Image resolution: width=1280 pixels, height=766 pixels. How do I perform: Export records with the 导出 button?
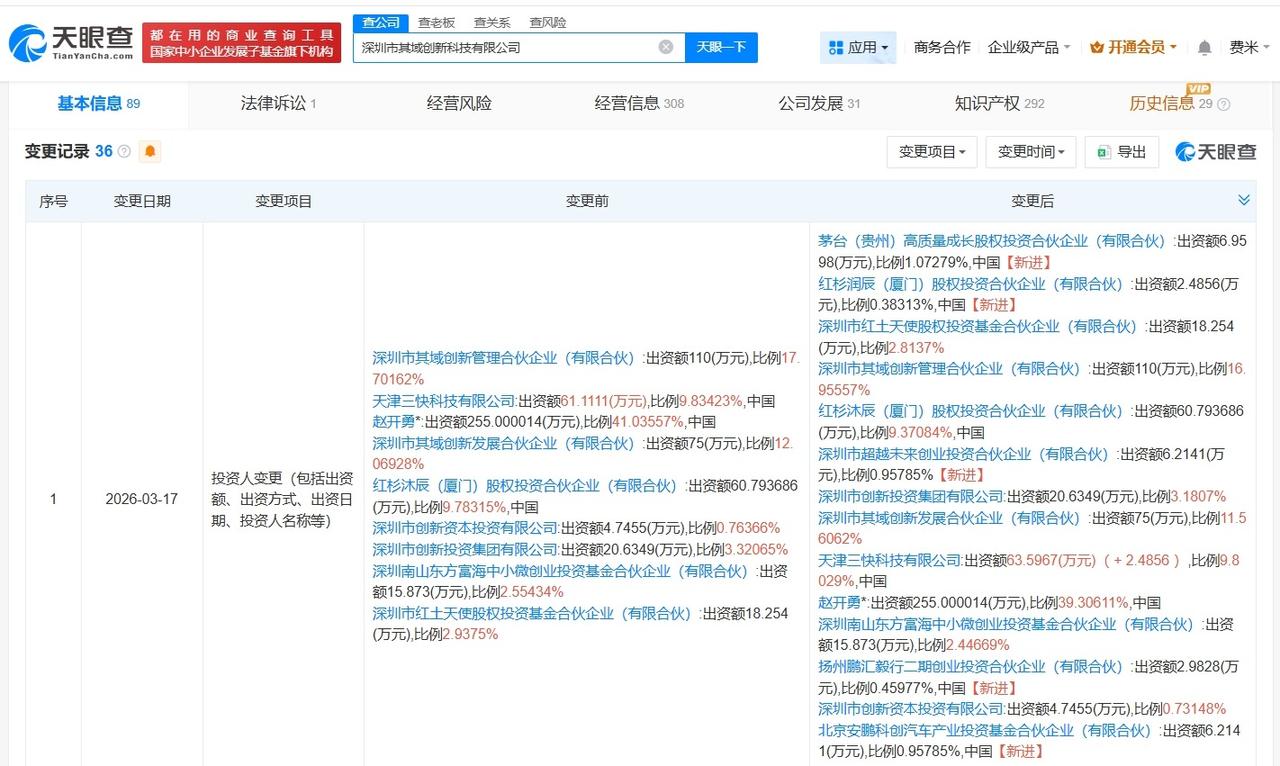(x=1121, y=152)
